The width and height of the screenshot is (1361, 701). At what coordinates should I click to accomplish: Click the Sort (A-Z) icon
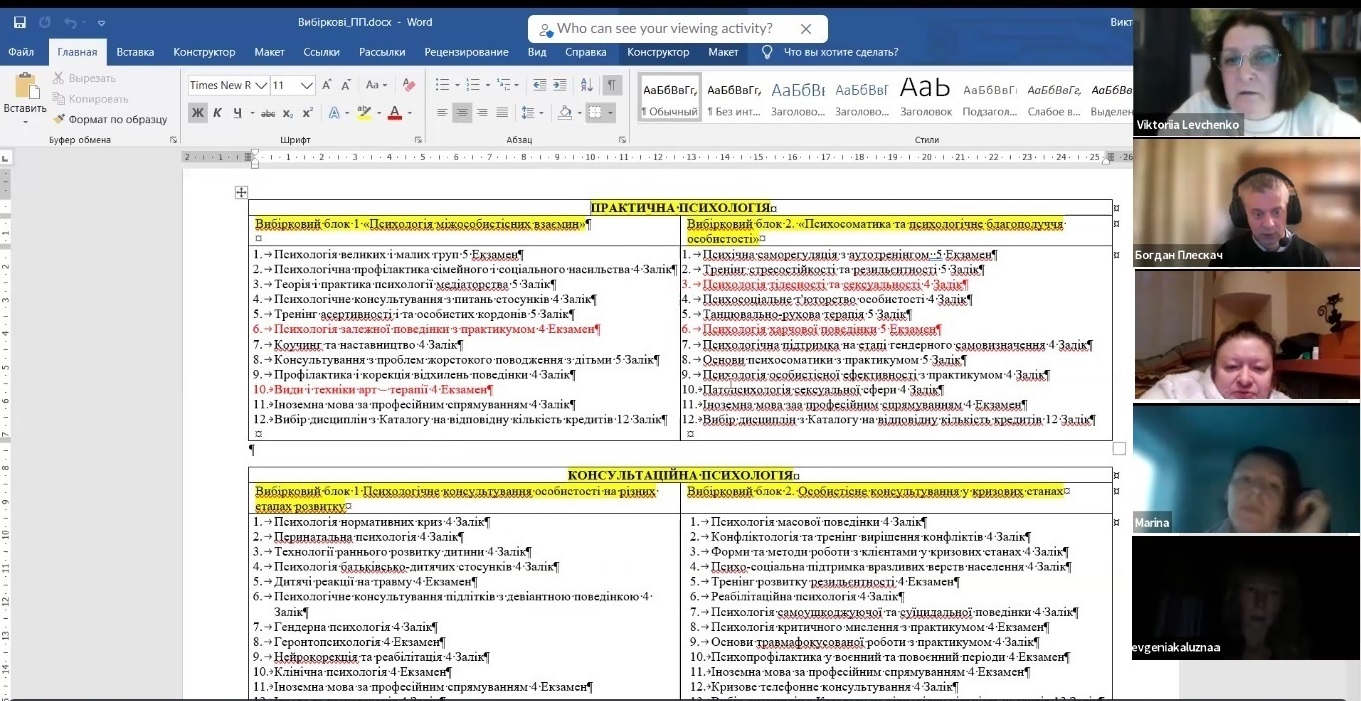pyautogui.click(x=586, y=85)
